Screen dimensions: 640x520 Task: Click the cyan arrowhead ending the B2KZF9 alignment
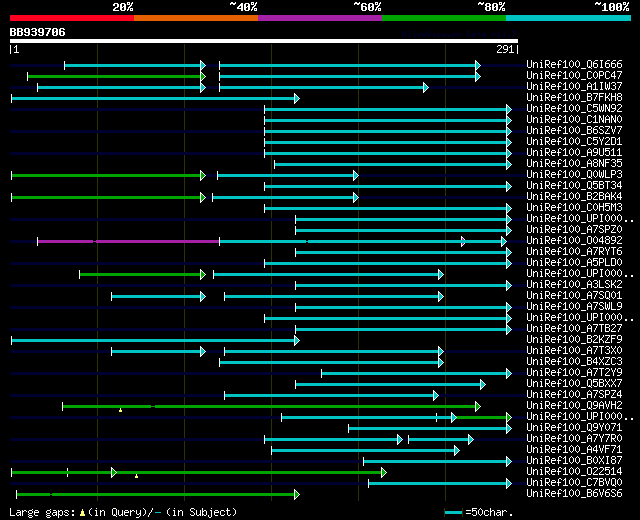[297, 340]
